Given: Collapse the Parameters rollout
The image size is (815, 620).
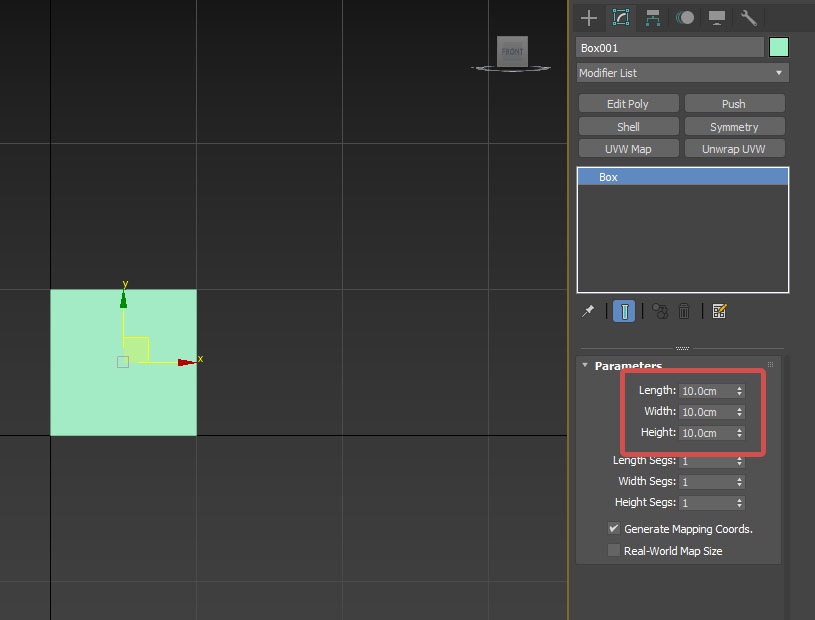Looking at the screenshot, I should coord(585,365).
